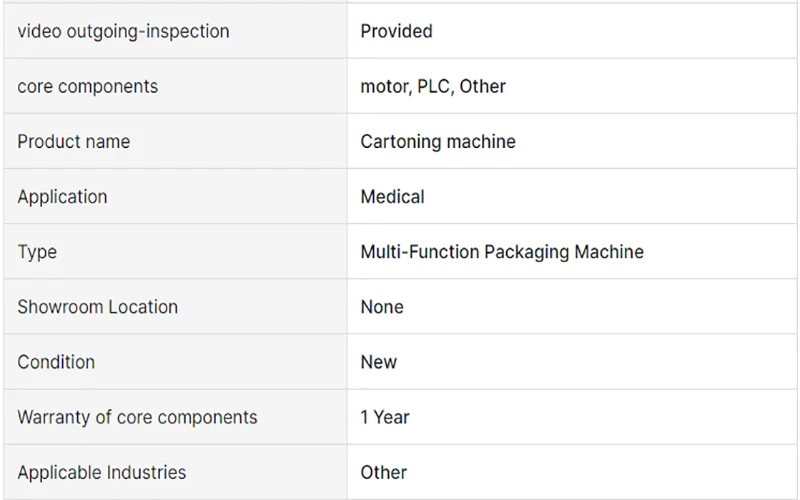The image size is (800, 500).
Task: Select the 'New' condition value
Action: tap(379, 362)
